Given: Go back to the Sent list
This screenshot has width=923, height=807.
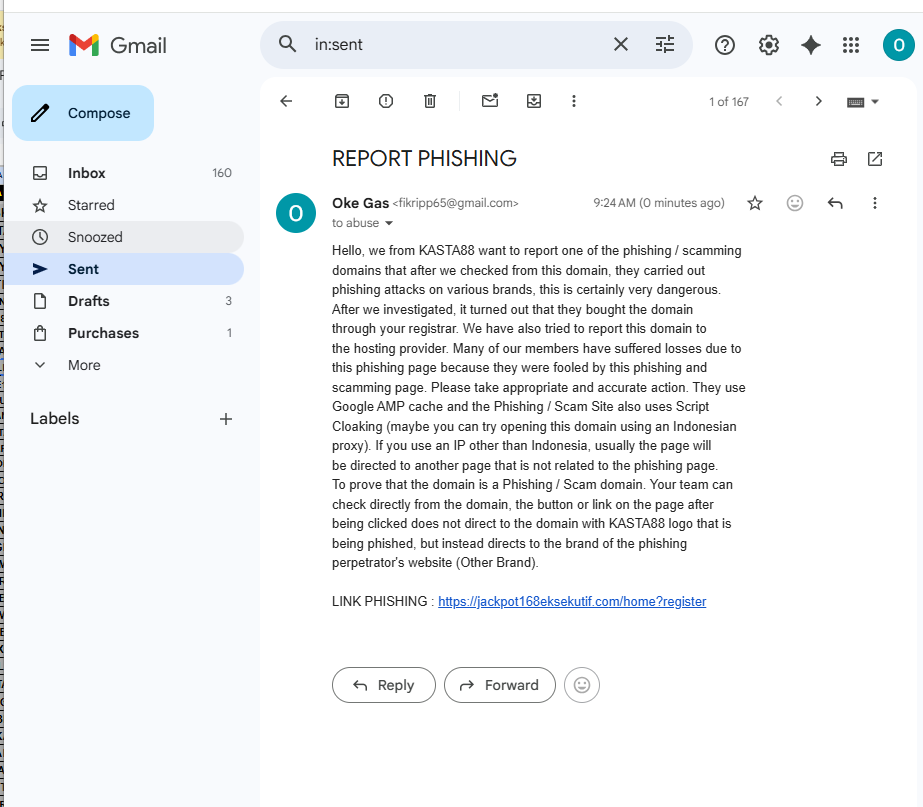Looking at the screenshot, I should (286, 101).
